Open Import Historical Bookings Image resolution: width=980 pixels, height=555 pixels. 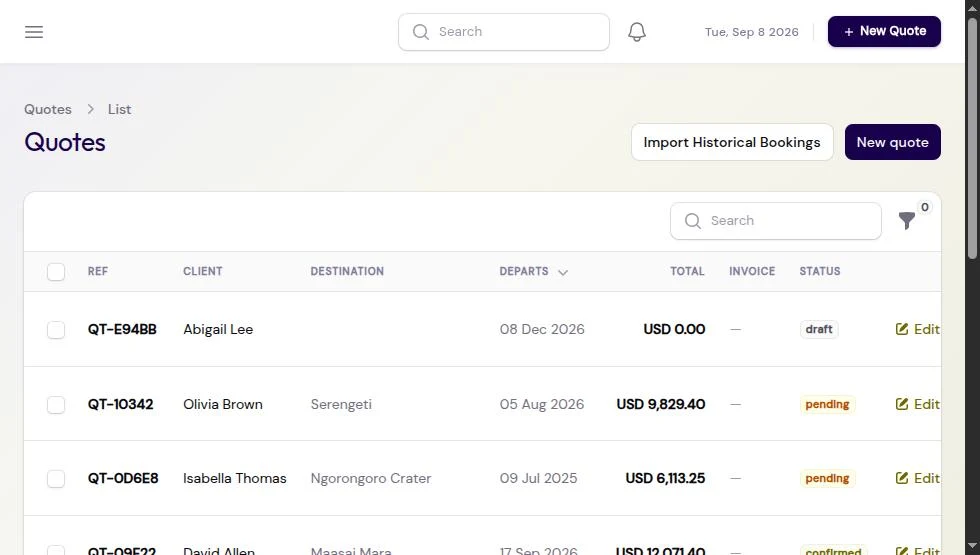732,142
